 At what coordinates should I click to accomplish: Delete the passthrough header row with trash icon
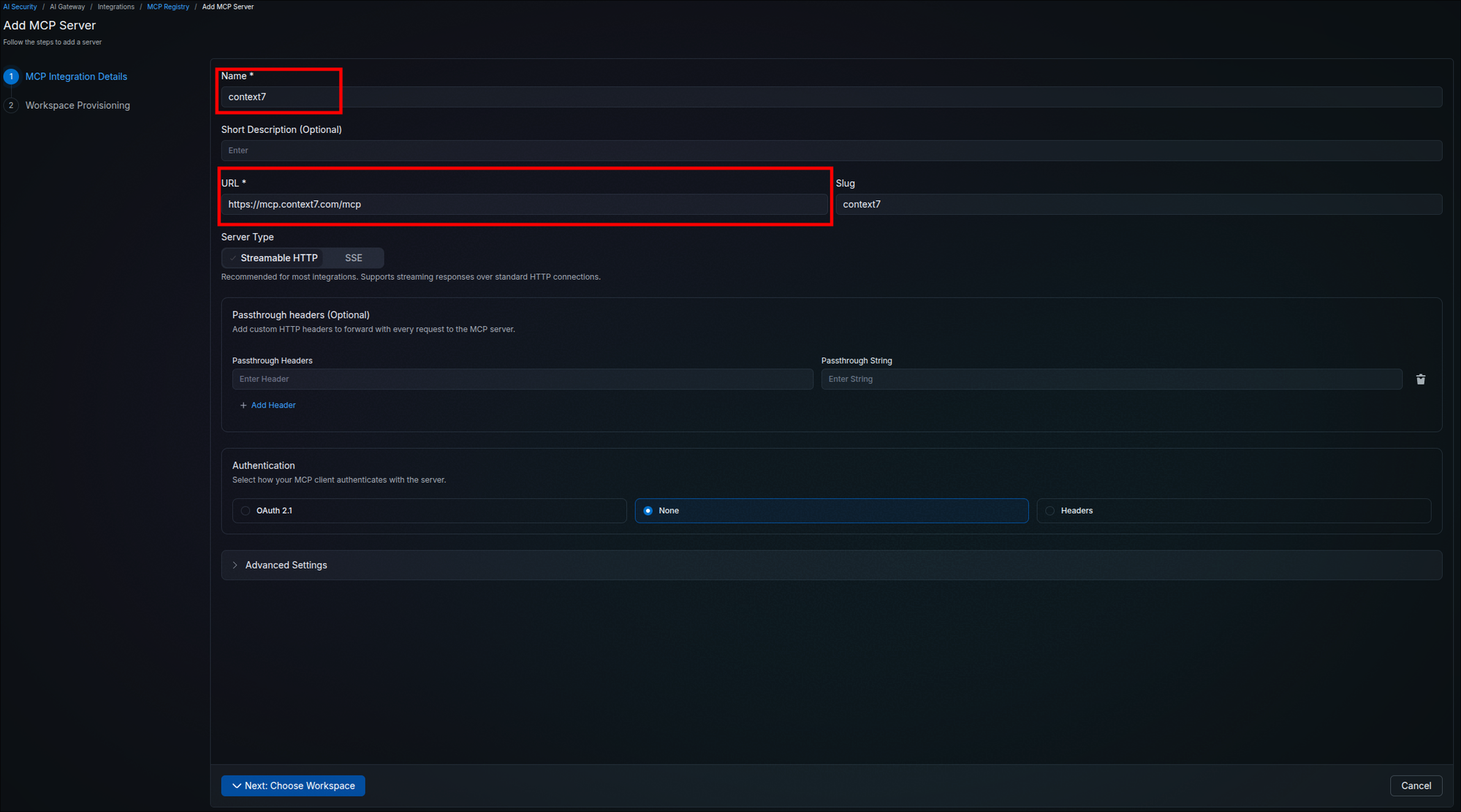click(1420, 379)
